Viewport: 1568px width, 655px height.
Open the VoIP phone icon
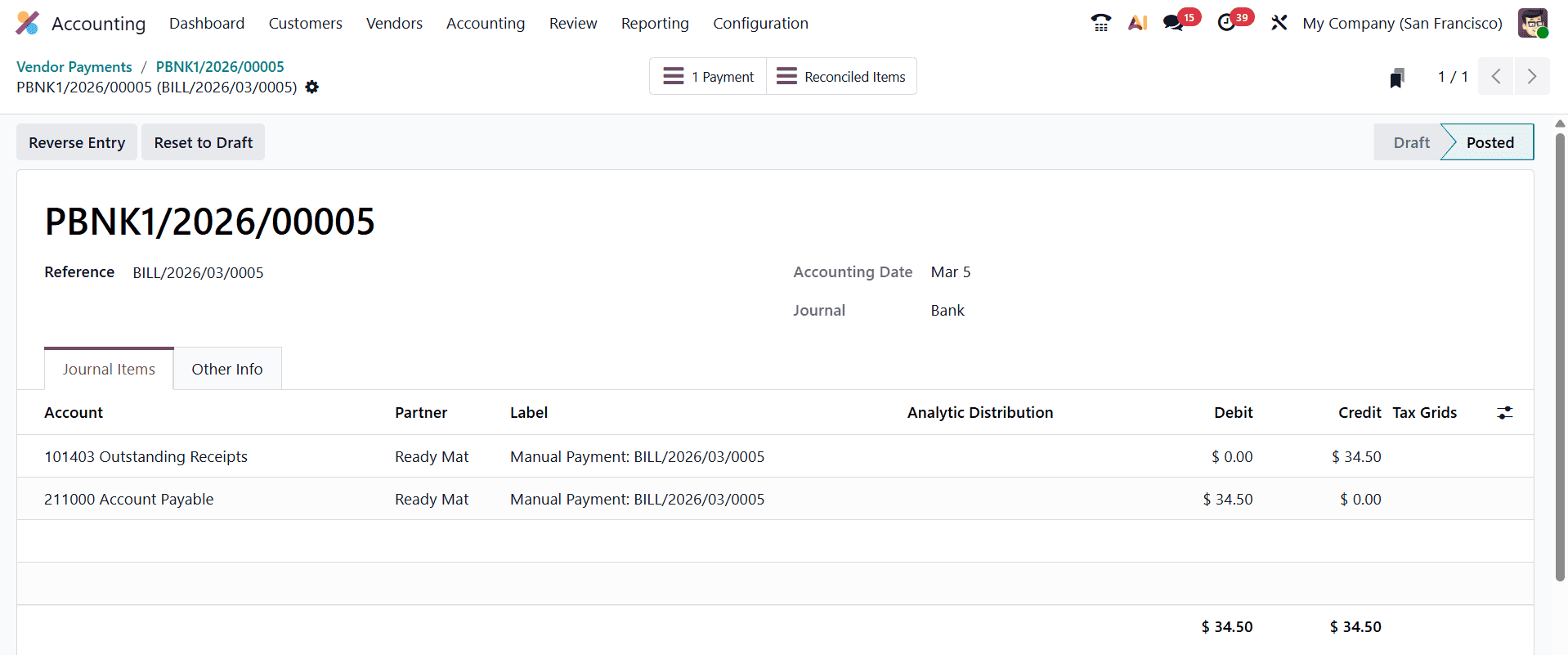click(1100, 23)
